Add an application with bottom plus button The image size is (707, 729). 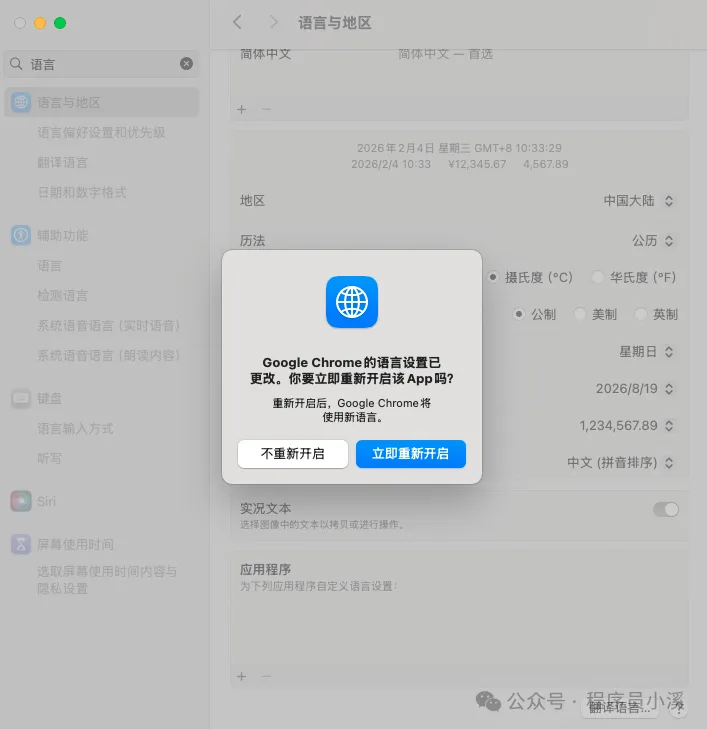[242, 676]
